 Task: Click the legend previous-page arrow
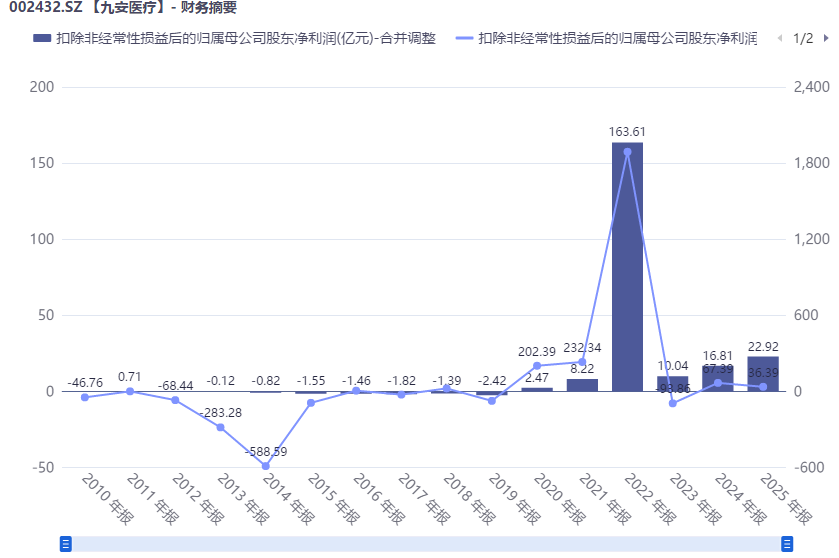pos(780,38)
